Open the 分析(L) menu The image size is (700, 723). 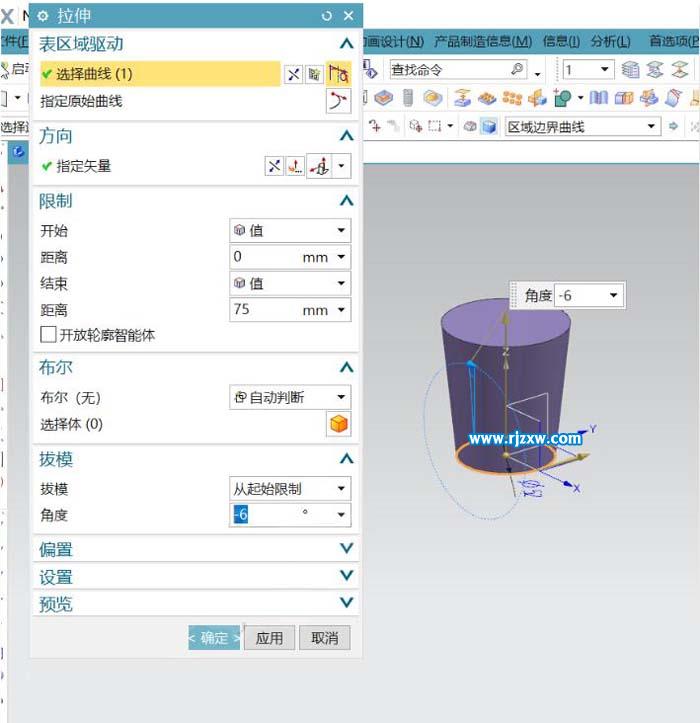coord(610,41)
